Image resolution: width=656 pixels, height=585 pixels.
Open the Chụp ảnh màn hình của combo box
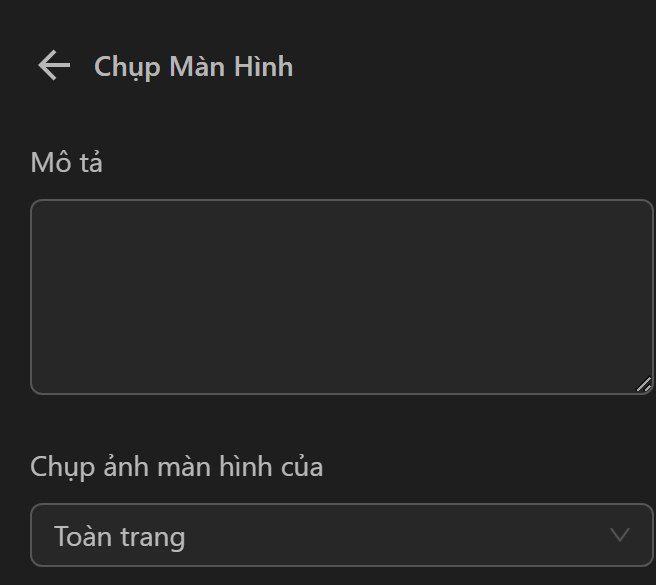[341, 536]
